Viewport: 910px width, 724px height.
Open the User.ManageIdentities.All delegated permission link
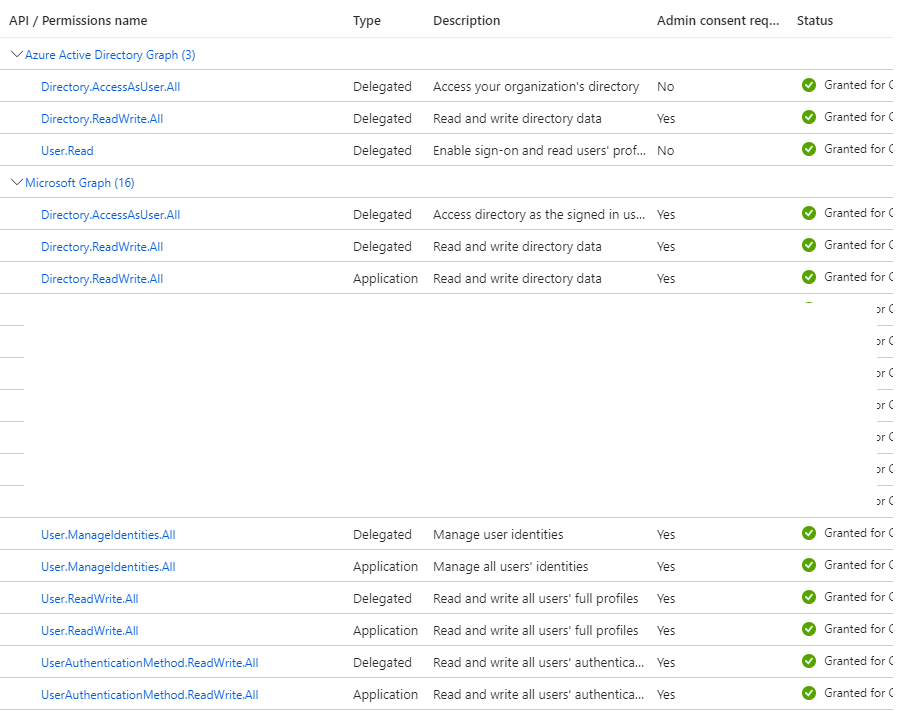[x=108, y=534]
